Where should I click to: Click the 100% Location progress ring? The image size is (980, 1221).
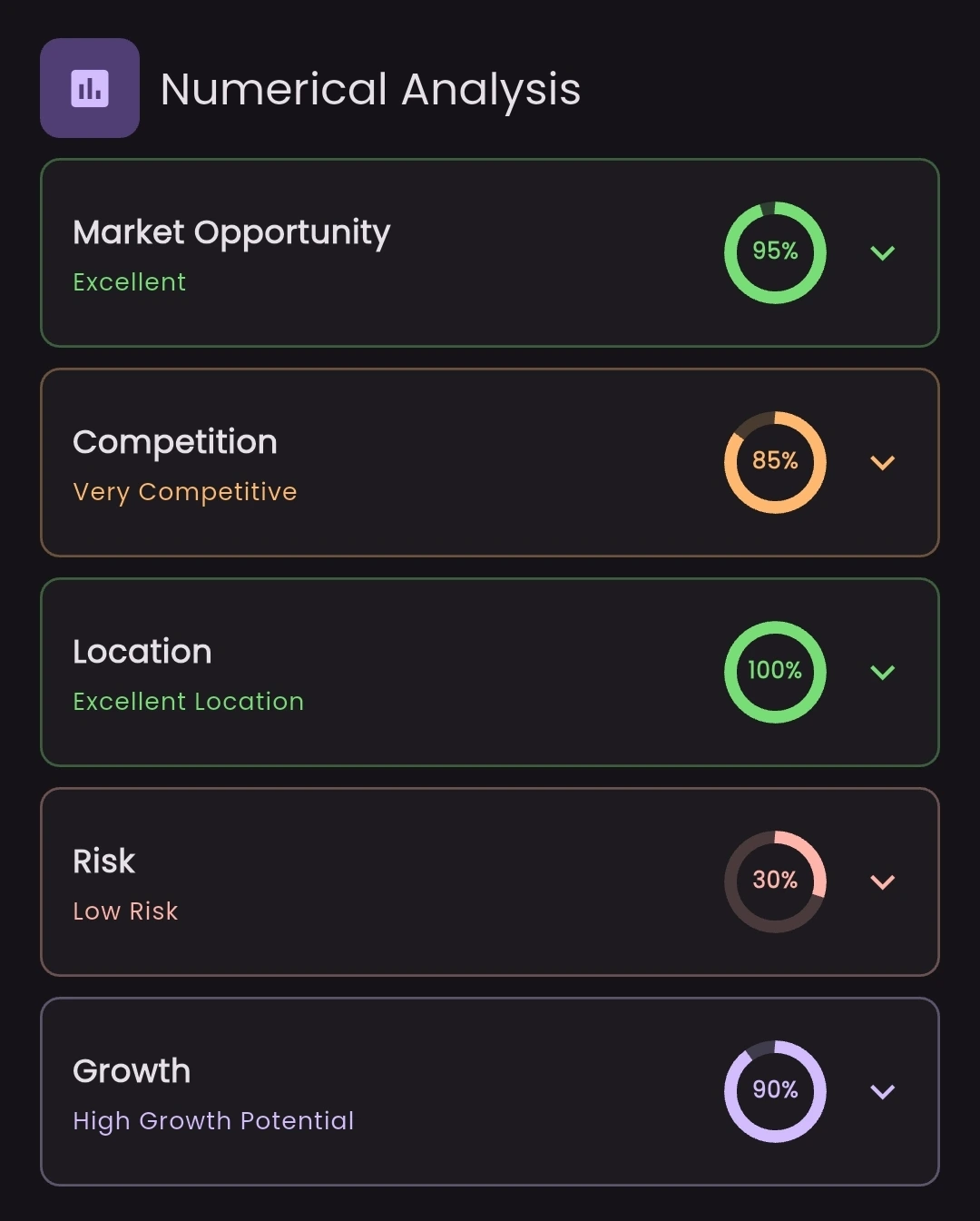775,672
